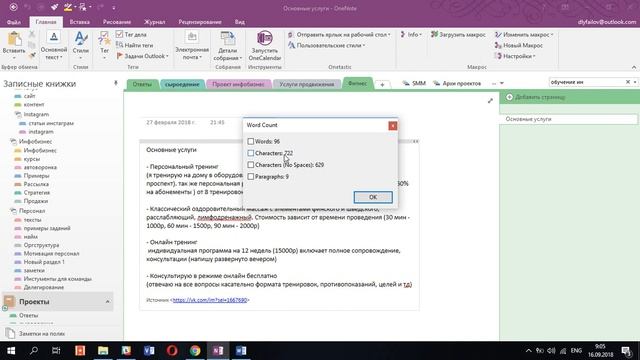Screen dimensions: 640x360
Task: Check the Characters (No Spaces): 629 checkbox
Action: click(251, 165)
